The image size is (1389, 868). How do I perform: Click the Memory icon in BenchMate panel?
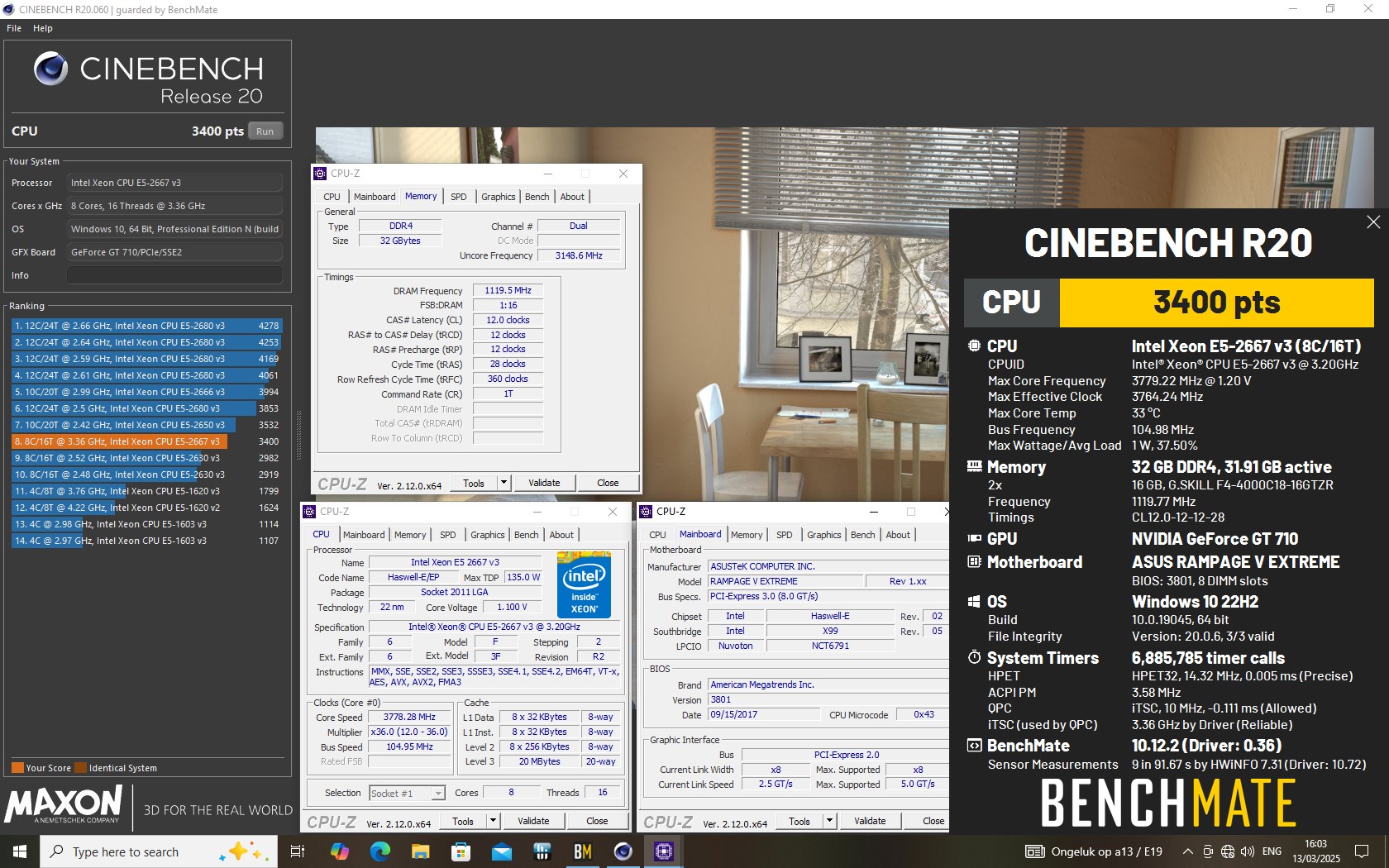tap(975, 466)
